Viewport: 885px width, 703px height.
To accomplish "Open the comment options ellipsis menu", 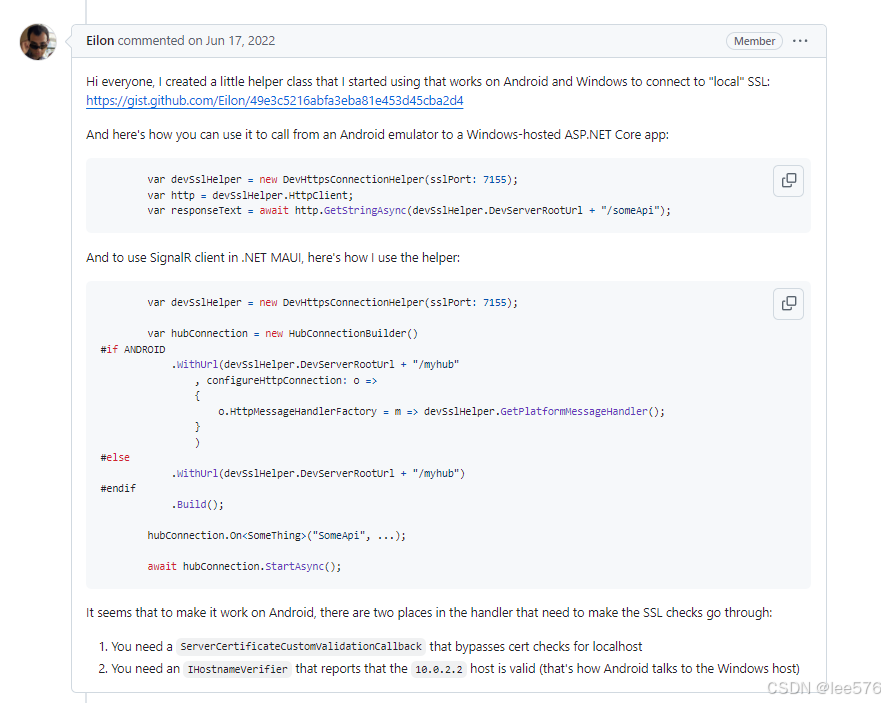I will coord(800,41).
